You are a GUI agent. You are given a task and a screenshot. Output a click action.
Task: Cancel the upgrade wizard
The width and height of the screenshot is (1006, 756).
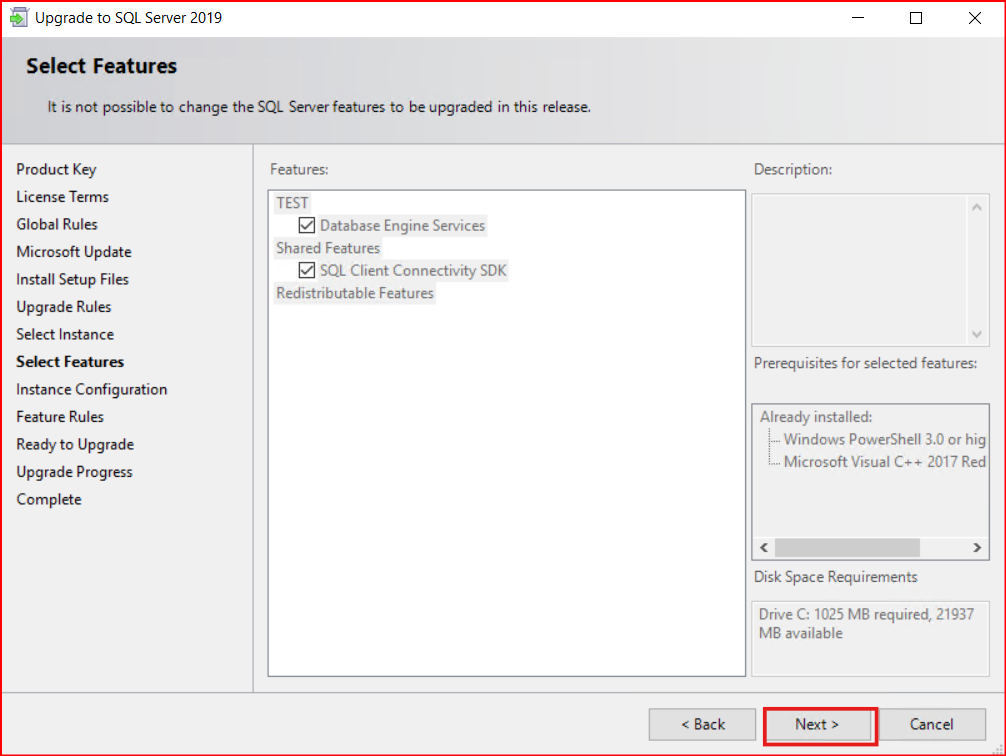tap(931, 724)
